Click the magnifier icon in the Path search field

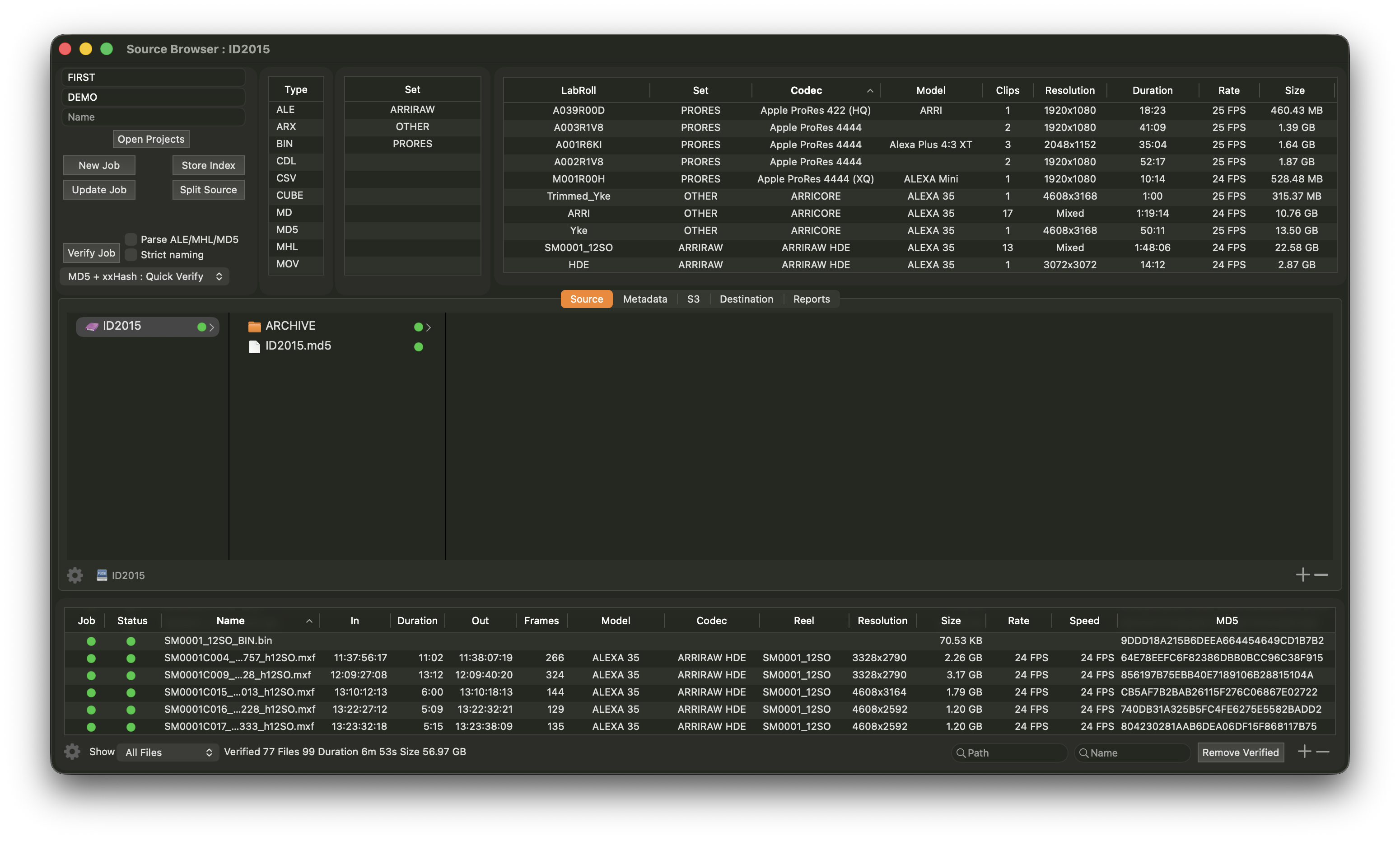[x=961, y=752]
